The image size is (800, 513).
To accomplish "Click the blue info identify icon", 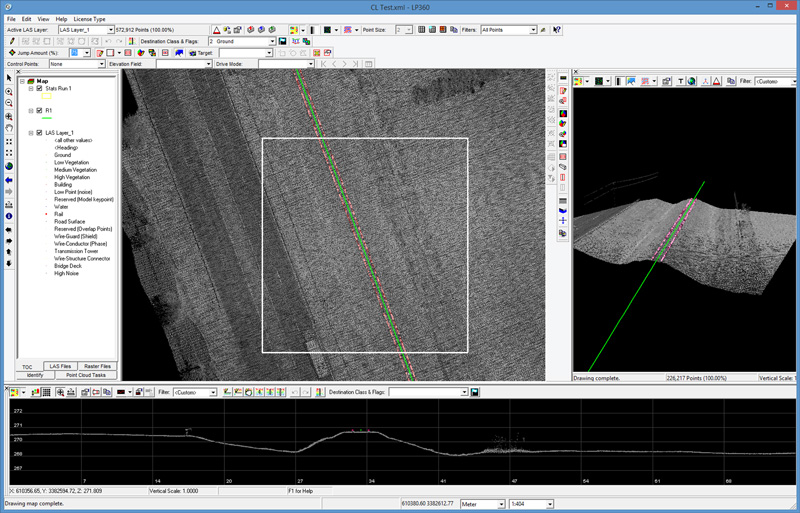I will coord(9,216).
